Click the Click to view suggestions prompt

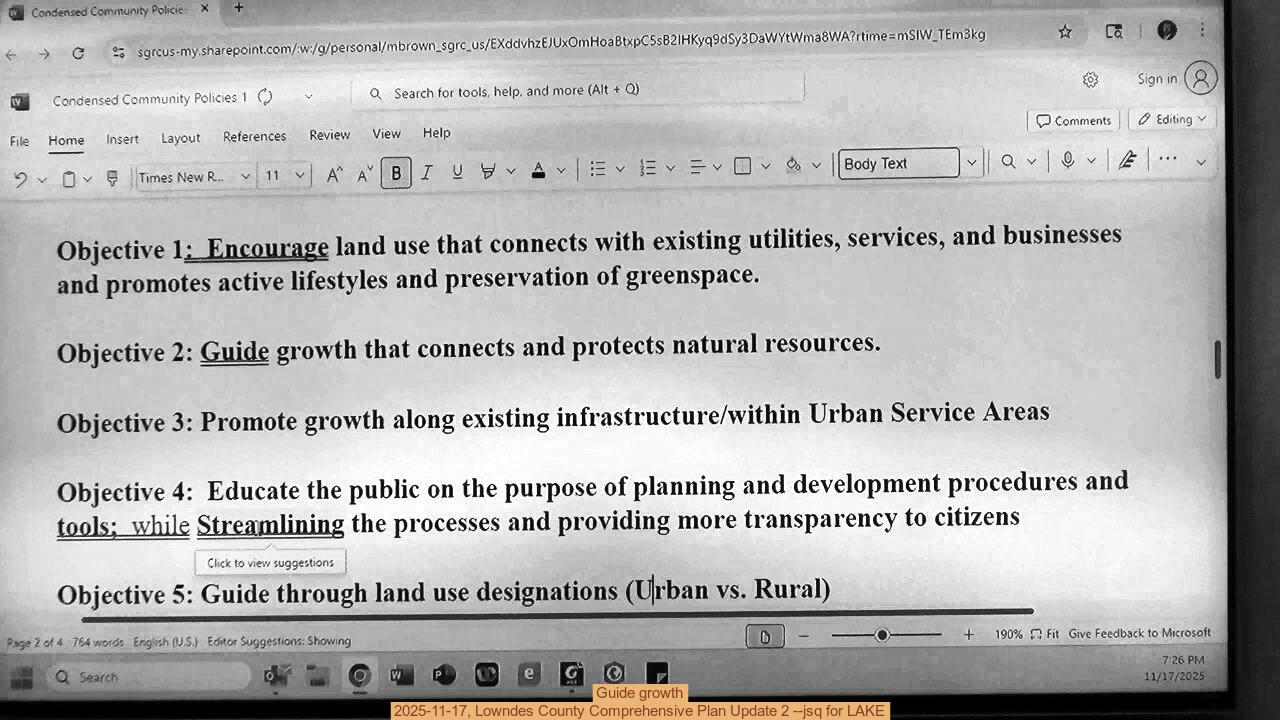pos(270,562)
